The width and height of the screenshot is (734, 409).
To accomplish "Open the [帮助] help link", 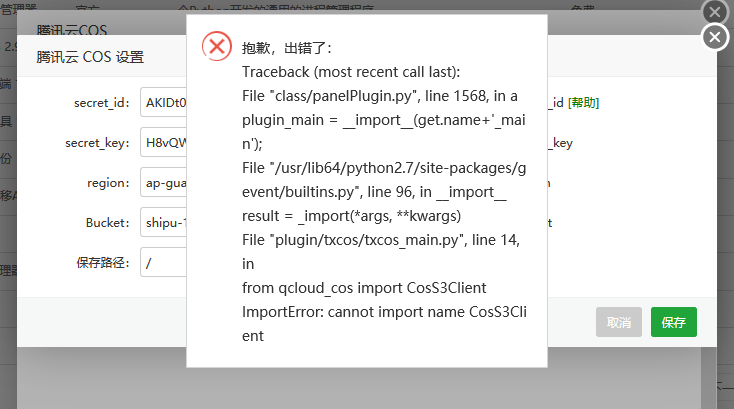I will point(583,102).
